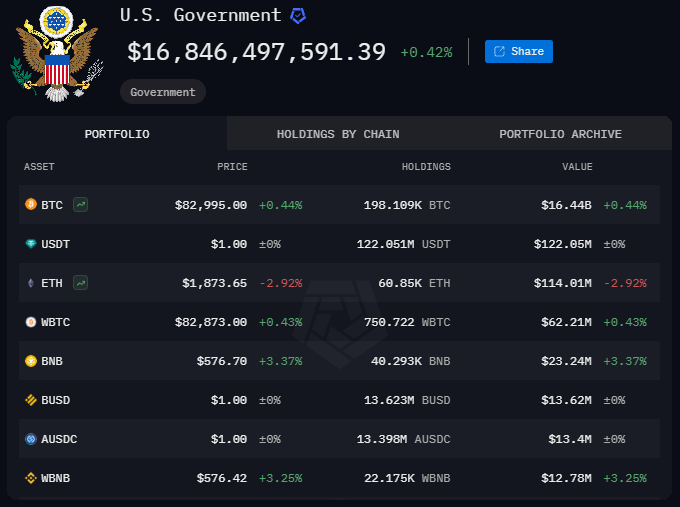Screen dimensions: 680x507
Task: Click the $13.62M BUSD value
Action: [566, 400]
